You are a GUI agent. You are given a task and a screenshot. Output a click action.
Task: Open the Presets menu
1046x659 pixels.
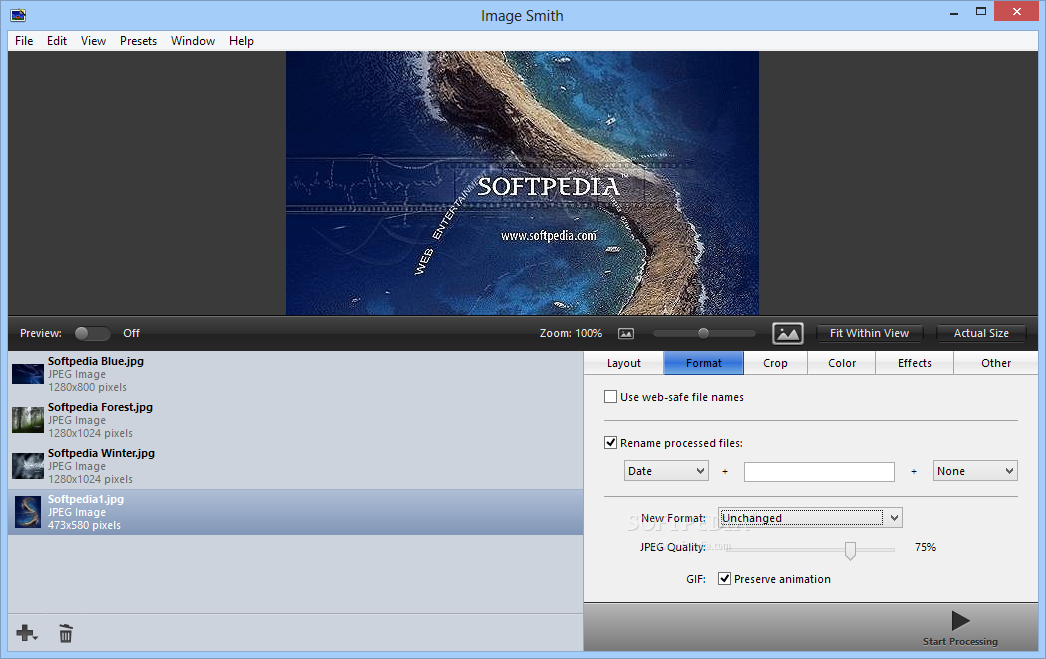(x=138, y=41)
